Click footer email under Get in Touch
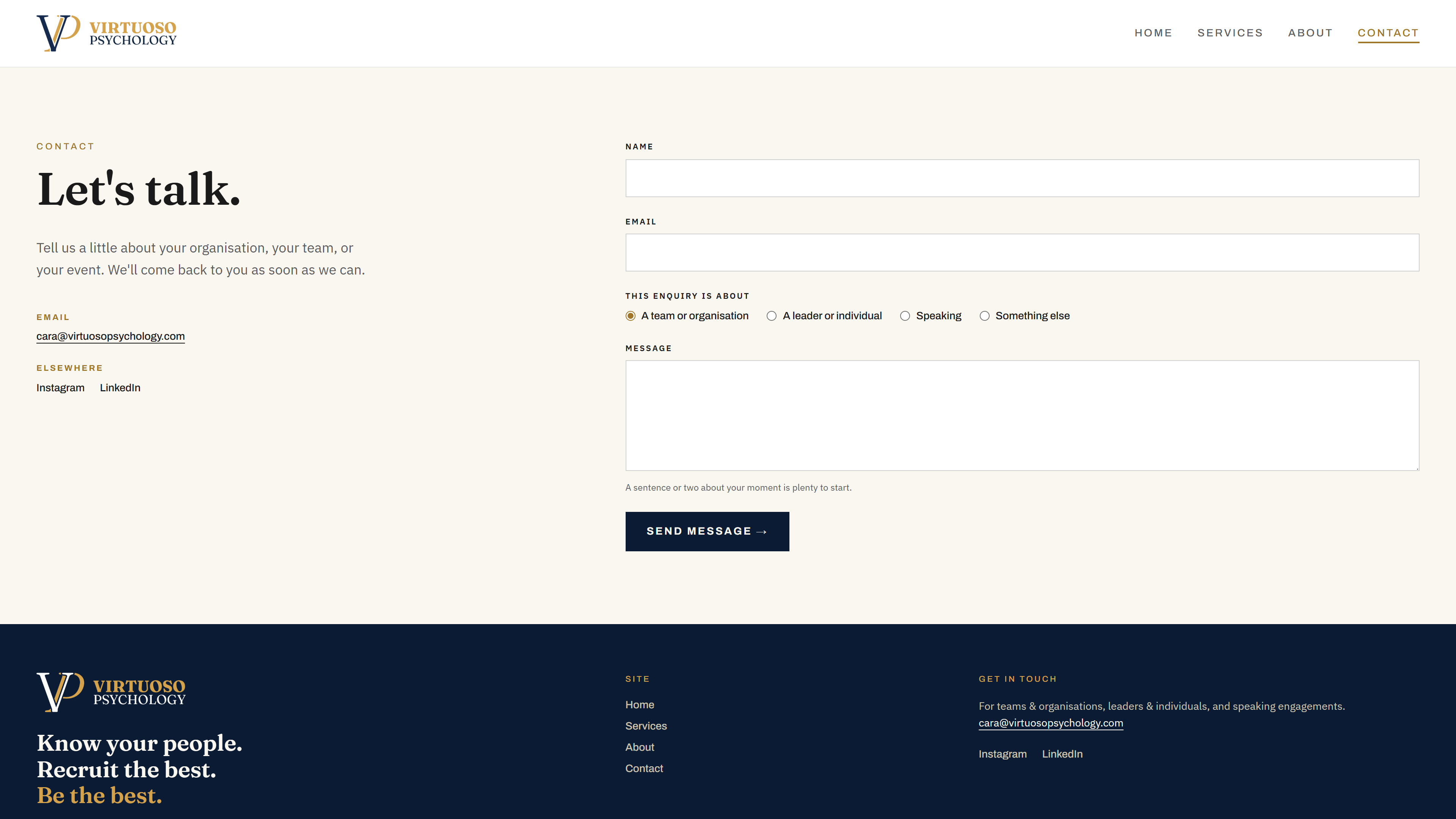Viewport: 1456px width, 819px height. tap(1051, 723)
